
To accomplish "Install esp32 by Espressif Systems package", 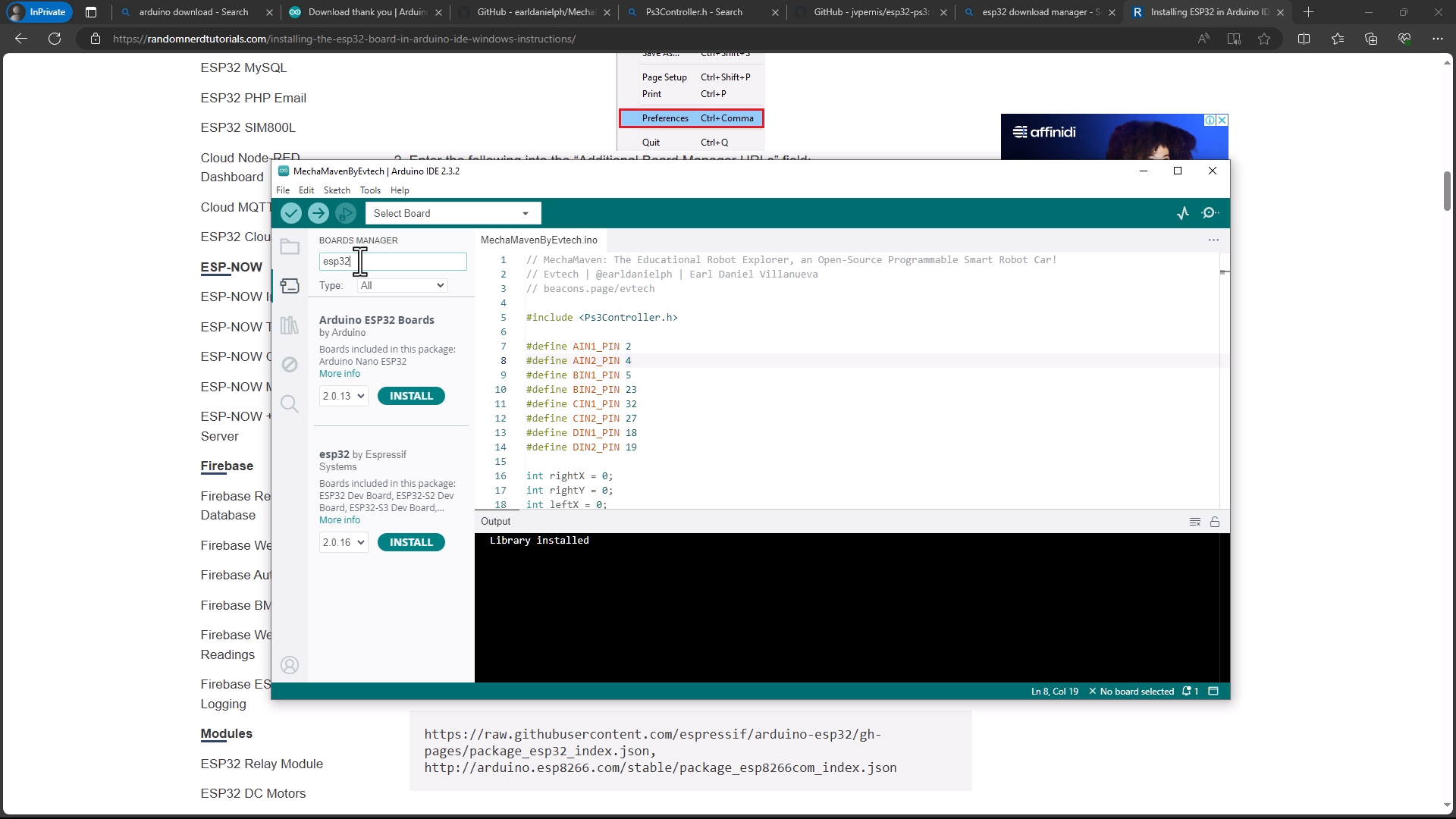I will 411,543.
